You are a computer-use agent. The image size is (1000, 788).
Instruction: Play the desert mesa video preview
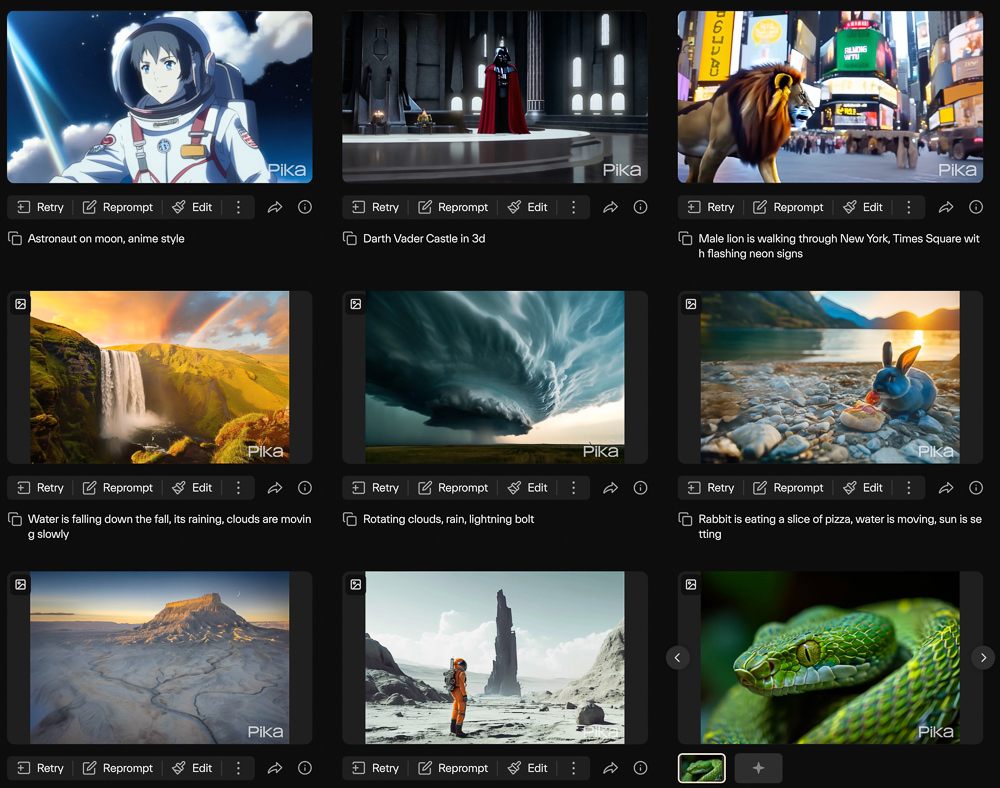(159, 658)
